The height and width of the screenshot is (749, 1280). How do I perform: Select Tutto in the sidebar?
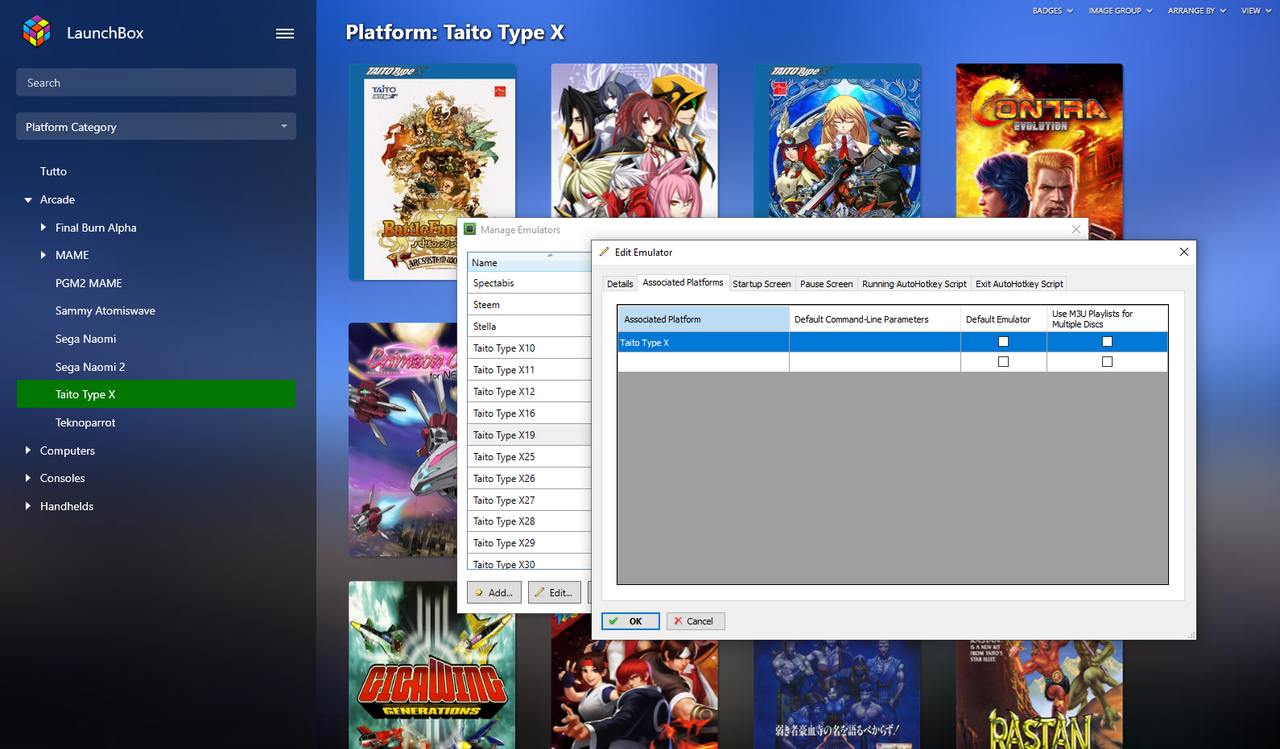tap(53, 172)
